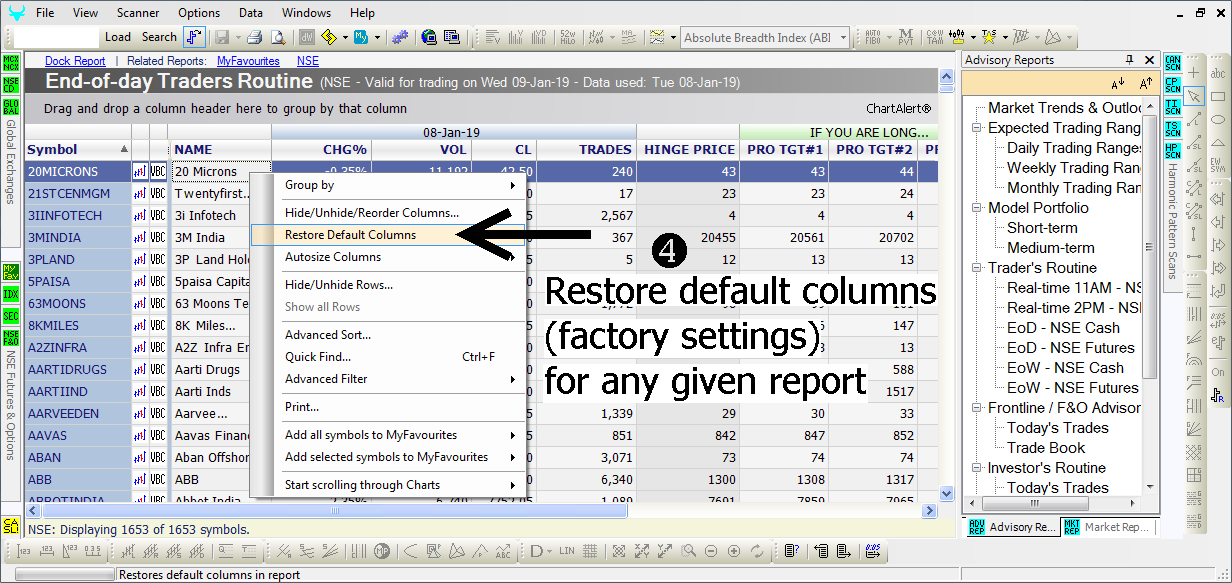The width and height of the screenshot is (1232, 583).
Task: Pin the Advisory Reports panel
Action: 1130,60
